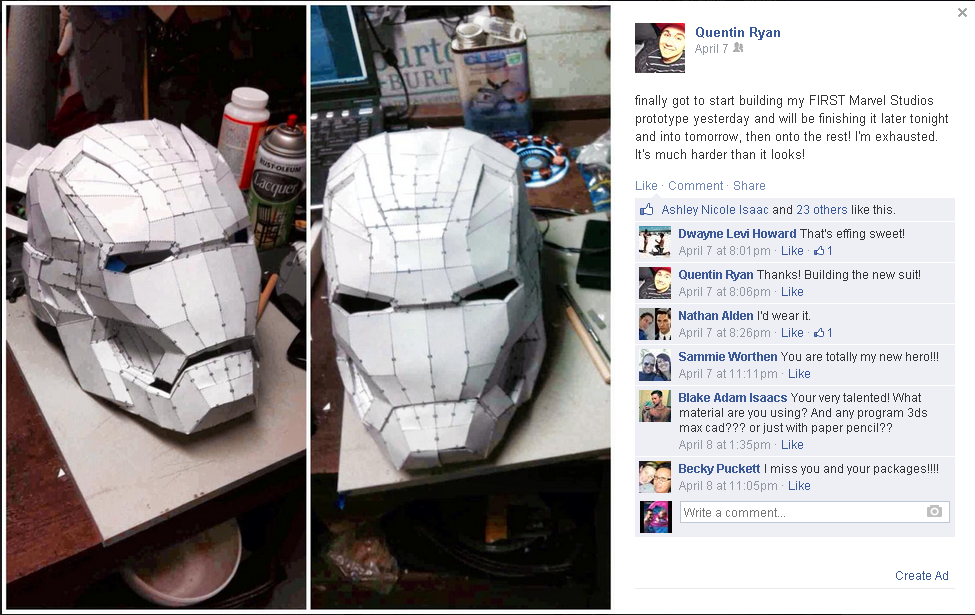
Task: Like Sammie Worthen's comment
Action: point(799,374)
